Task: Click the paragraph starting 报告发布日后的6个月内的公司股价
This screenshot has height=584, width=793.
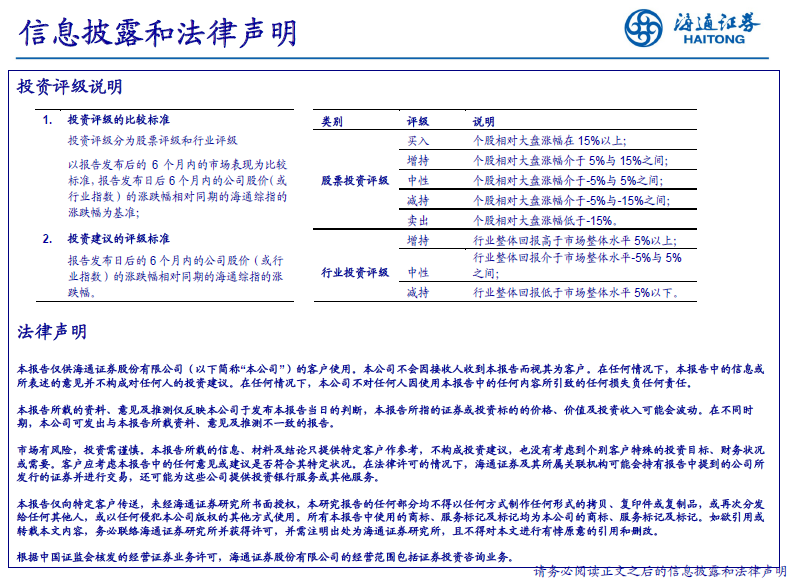Action: tap(175, 277)
